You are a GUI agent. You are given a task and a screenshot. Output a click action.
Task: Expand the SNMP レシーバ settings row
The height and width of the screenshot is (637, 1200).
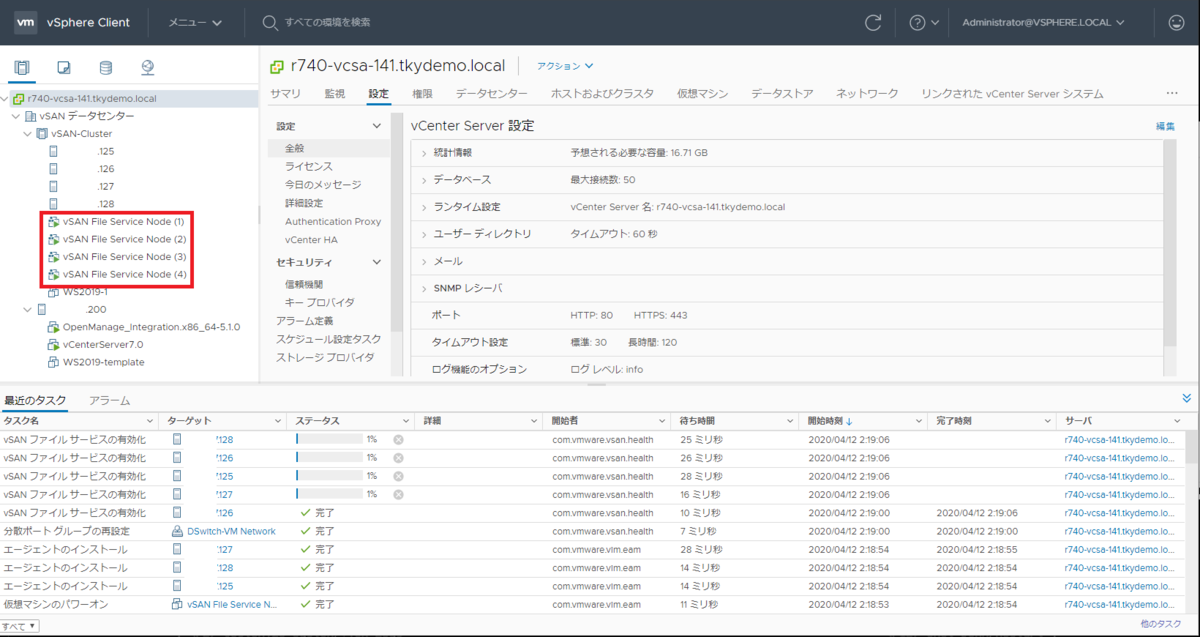tap(424, 288)
